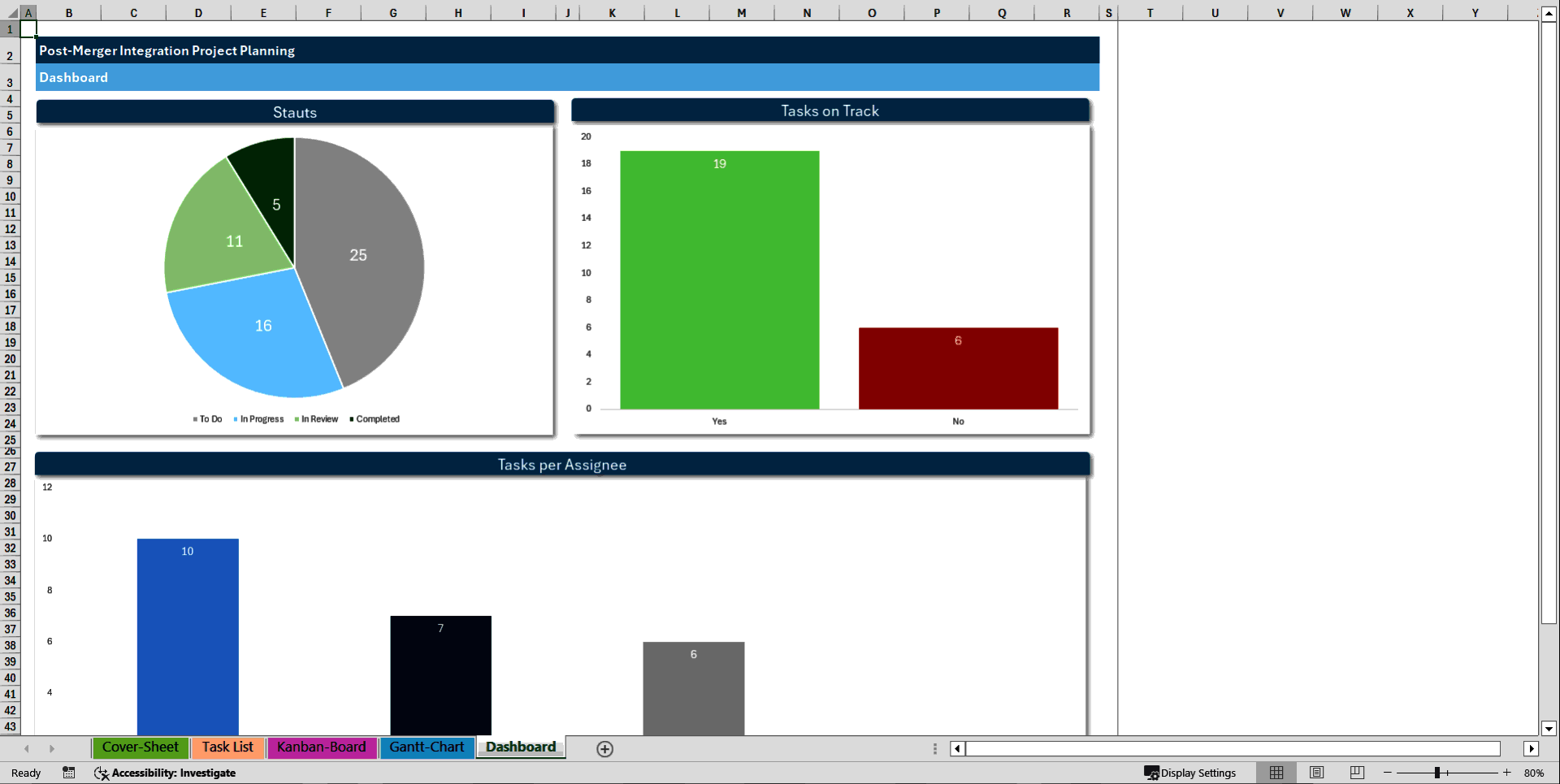
Task: Switch to Normal view in status bar
Action: [1276, 773]
